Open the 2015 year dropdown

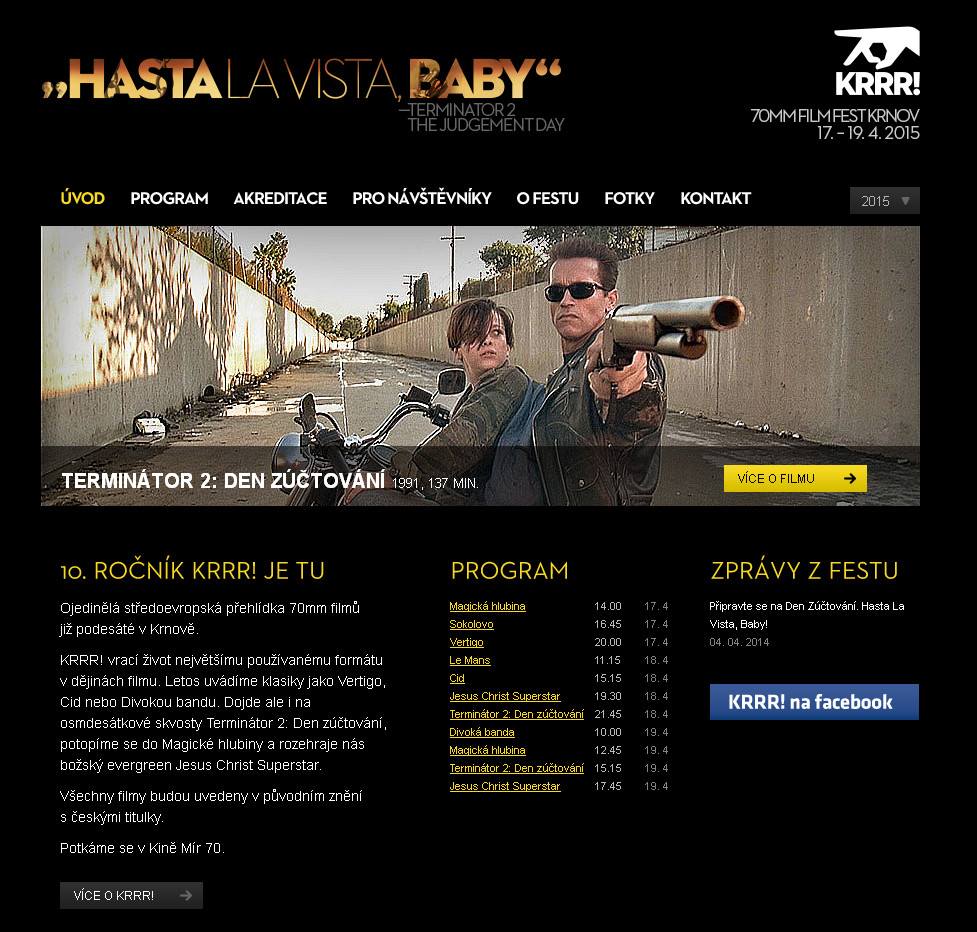point(884,201)
